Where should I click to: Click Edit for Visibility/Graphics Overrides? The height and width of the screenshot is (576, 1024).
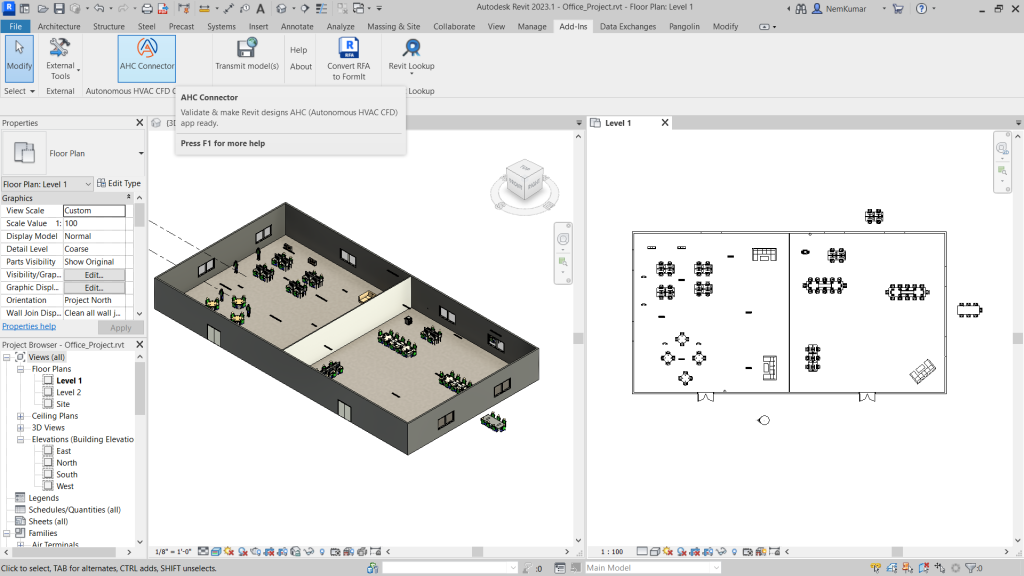(94, 275)
